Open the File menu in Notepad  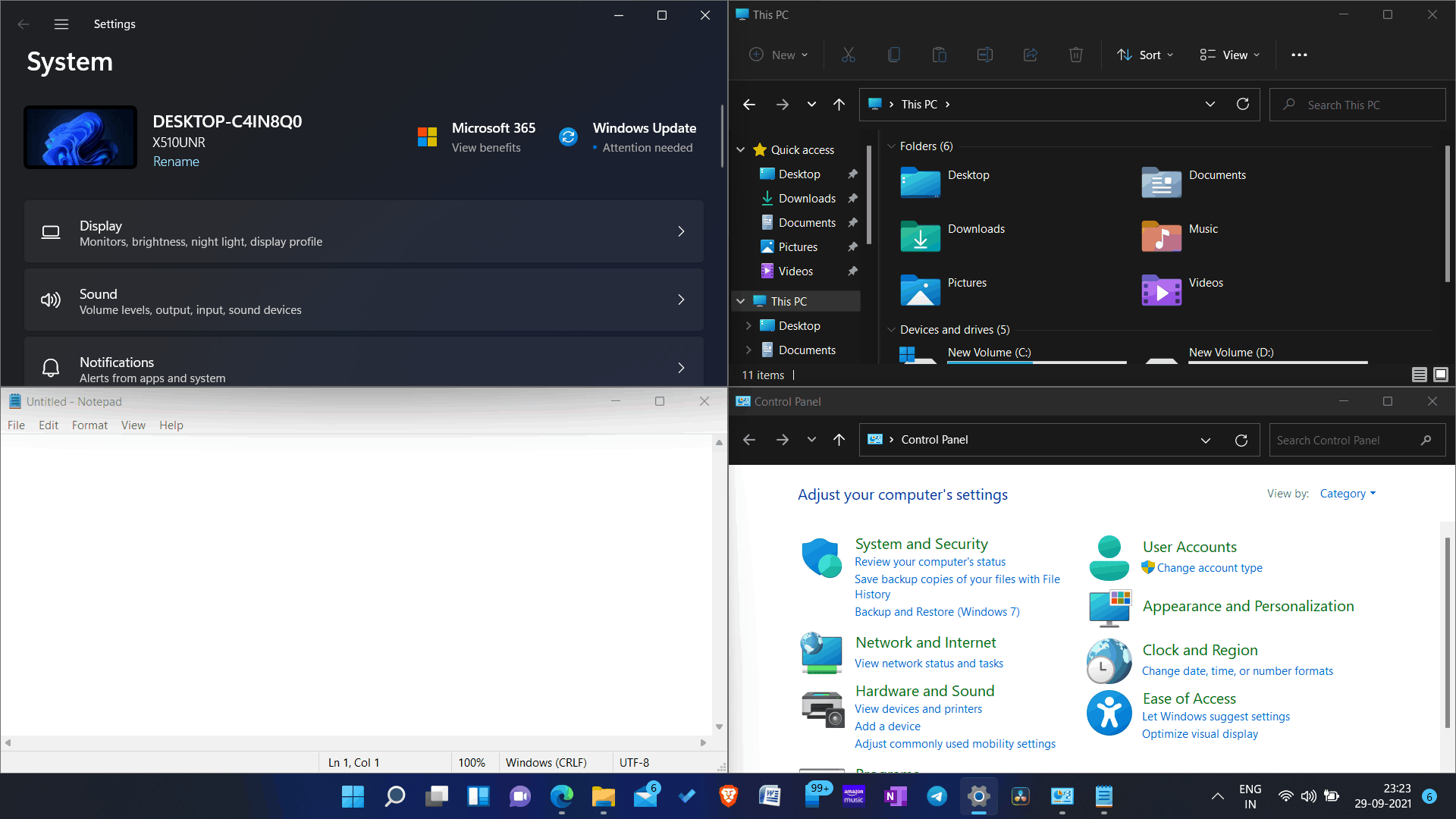[16, 425]
